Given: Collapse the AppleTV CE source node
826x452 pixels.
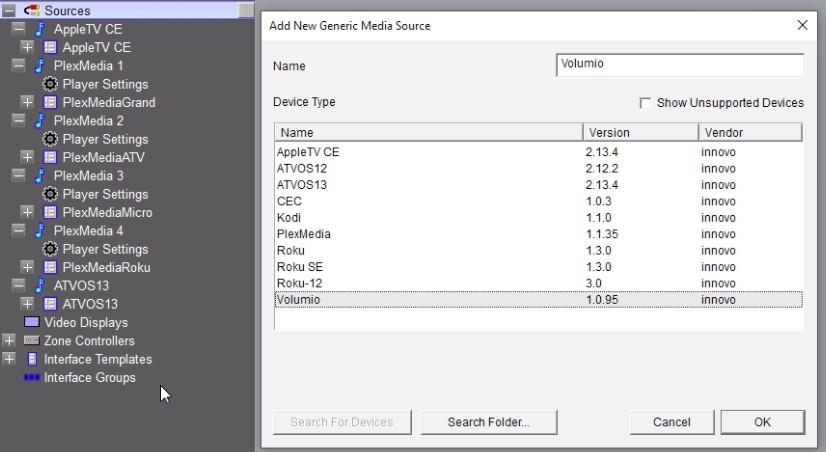Looking at the screenshot, I should (18, 28).
